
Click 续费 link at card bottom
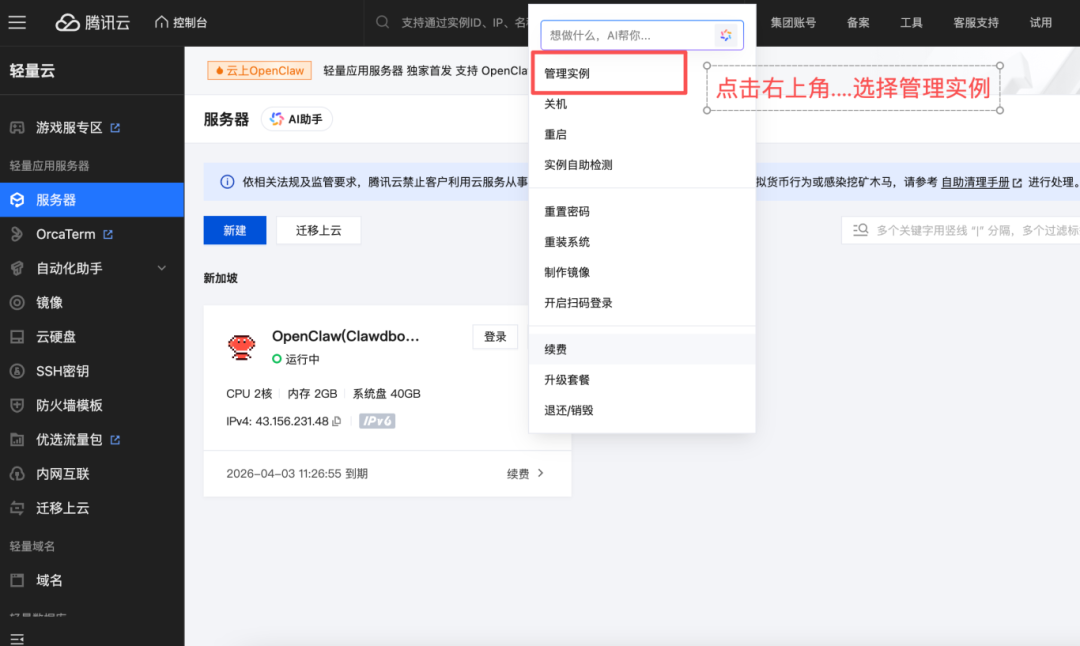click(x=526, y=474)
